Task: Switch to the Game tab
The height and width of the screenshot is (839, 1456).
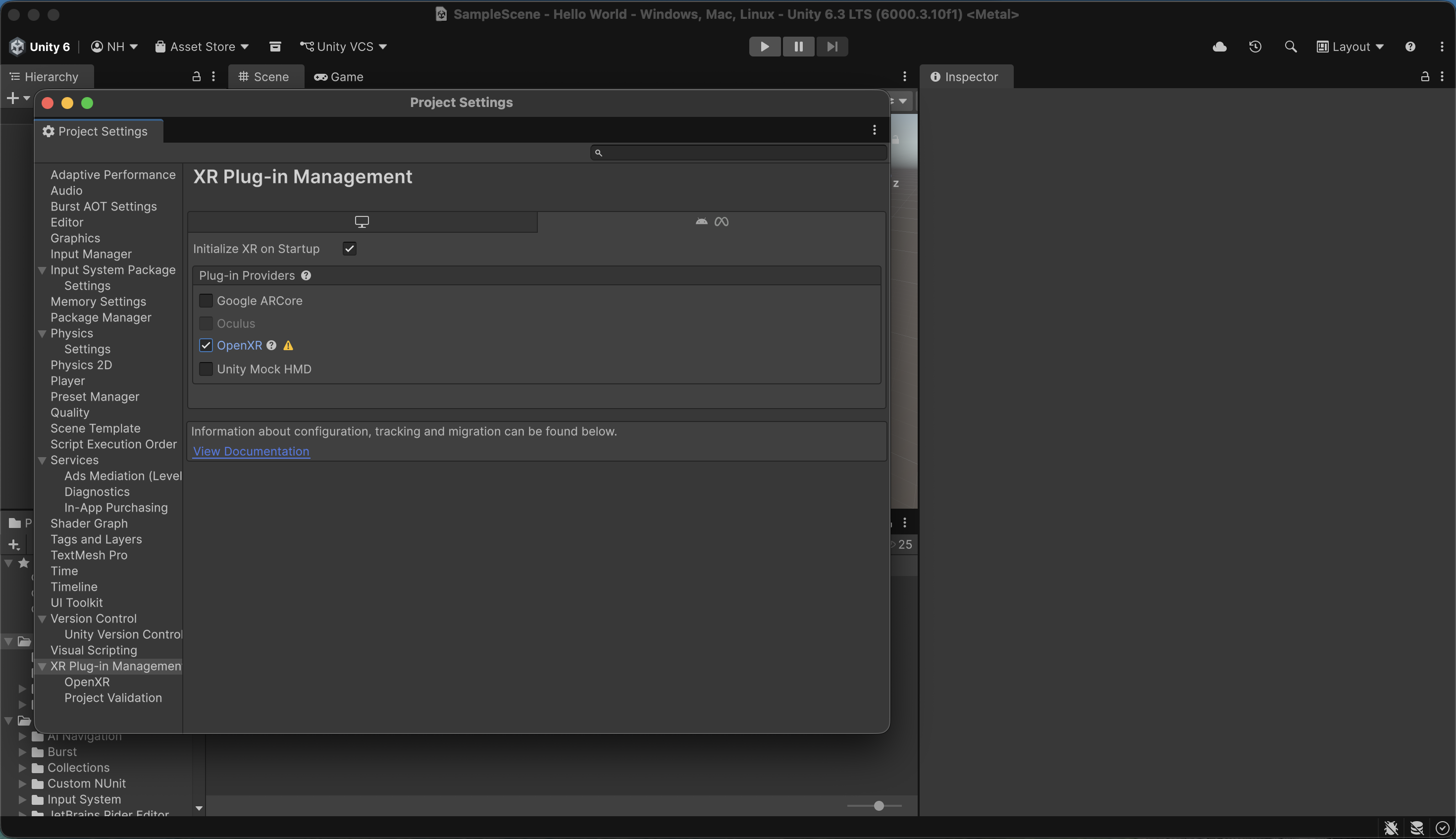Action: [339, 76]
